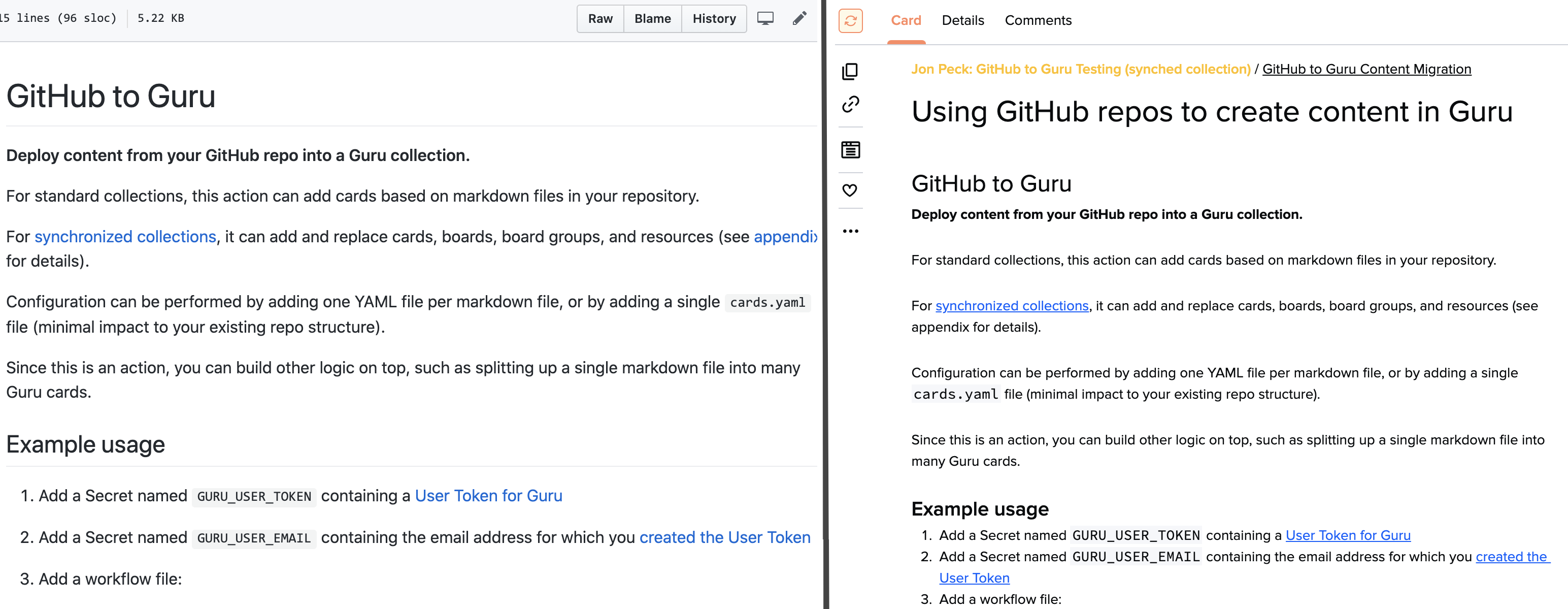Switch to the Details tab
Viewport: 1568px width, 609px height.
[x=962, y=21]
